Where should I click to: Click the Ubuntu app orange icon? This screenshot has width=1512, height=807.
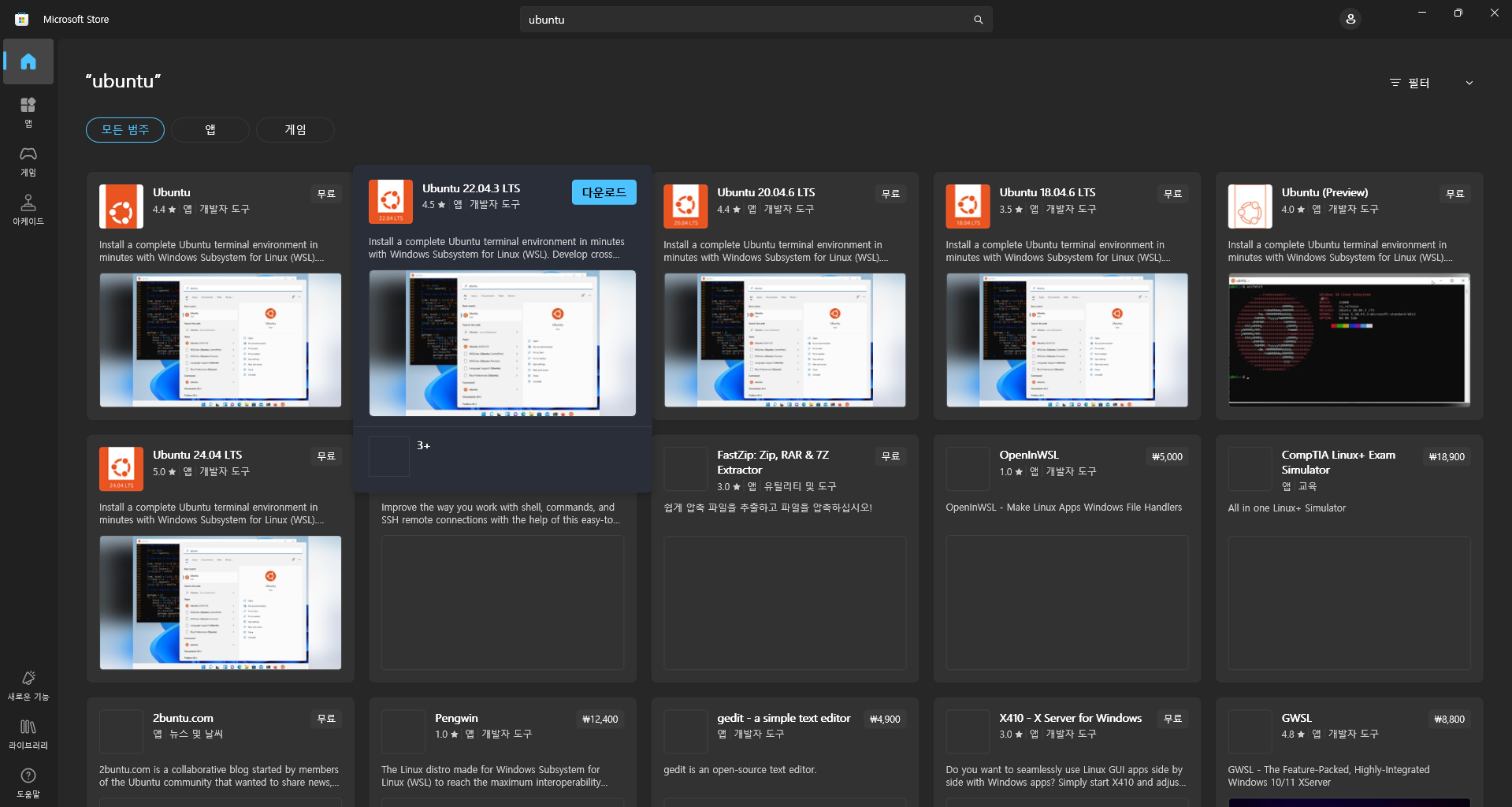[x=121, y=206]
